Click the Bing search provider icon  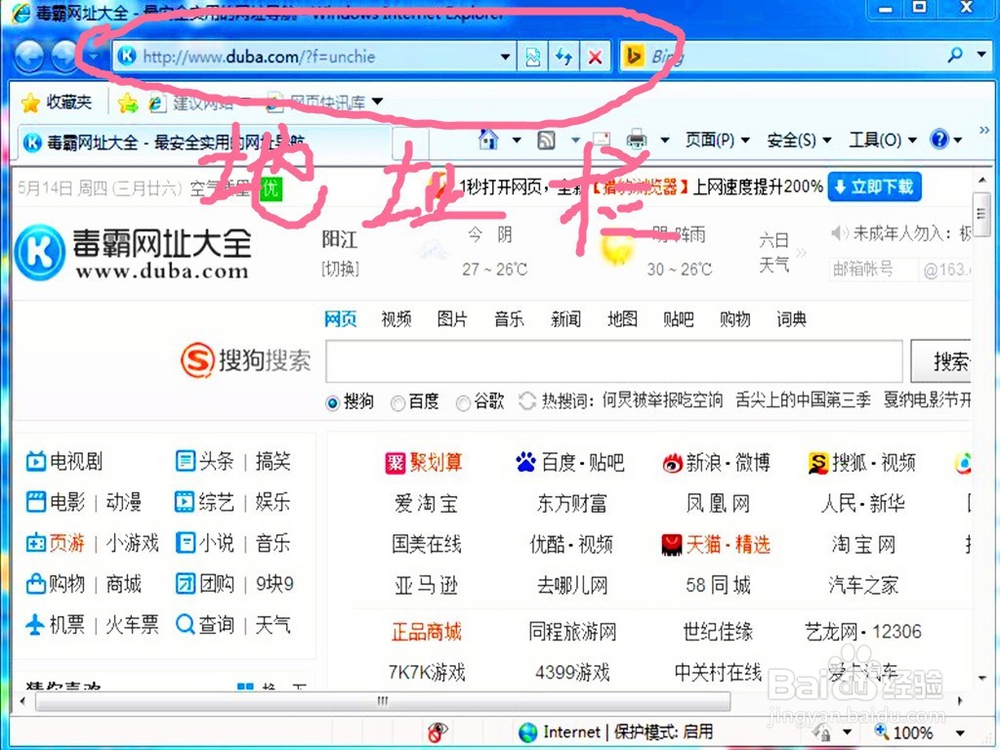tap(633, 57)
